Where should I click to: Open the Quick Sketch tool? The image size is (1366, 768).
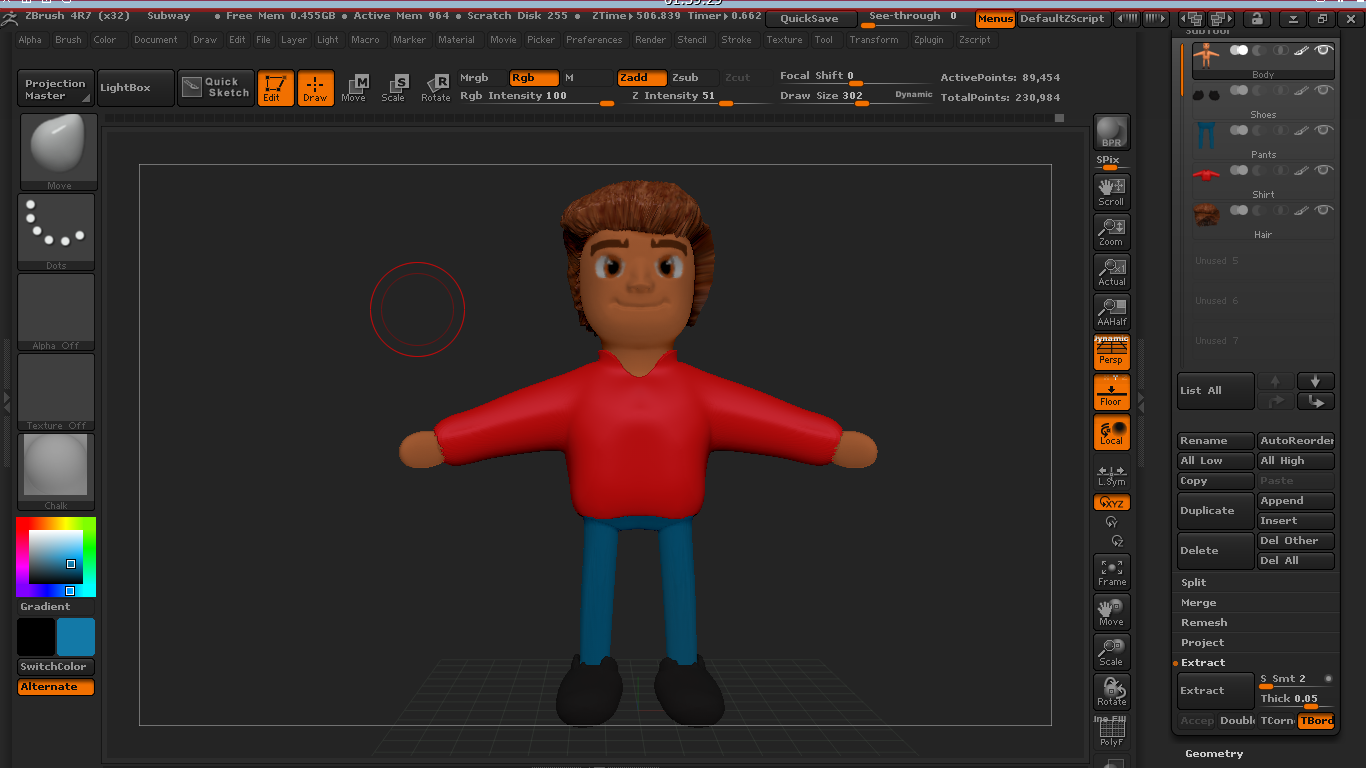[x=216, y=88]
